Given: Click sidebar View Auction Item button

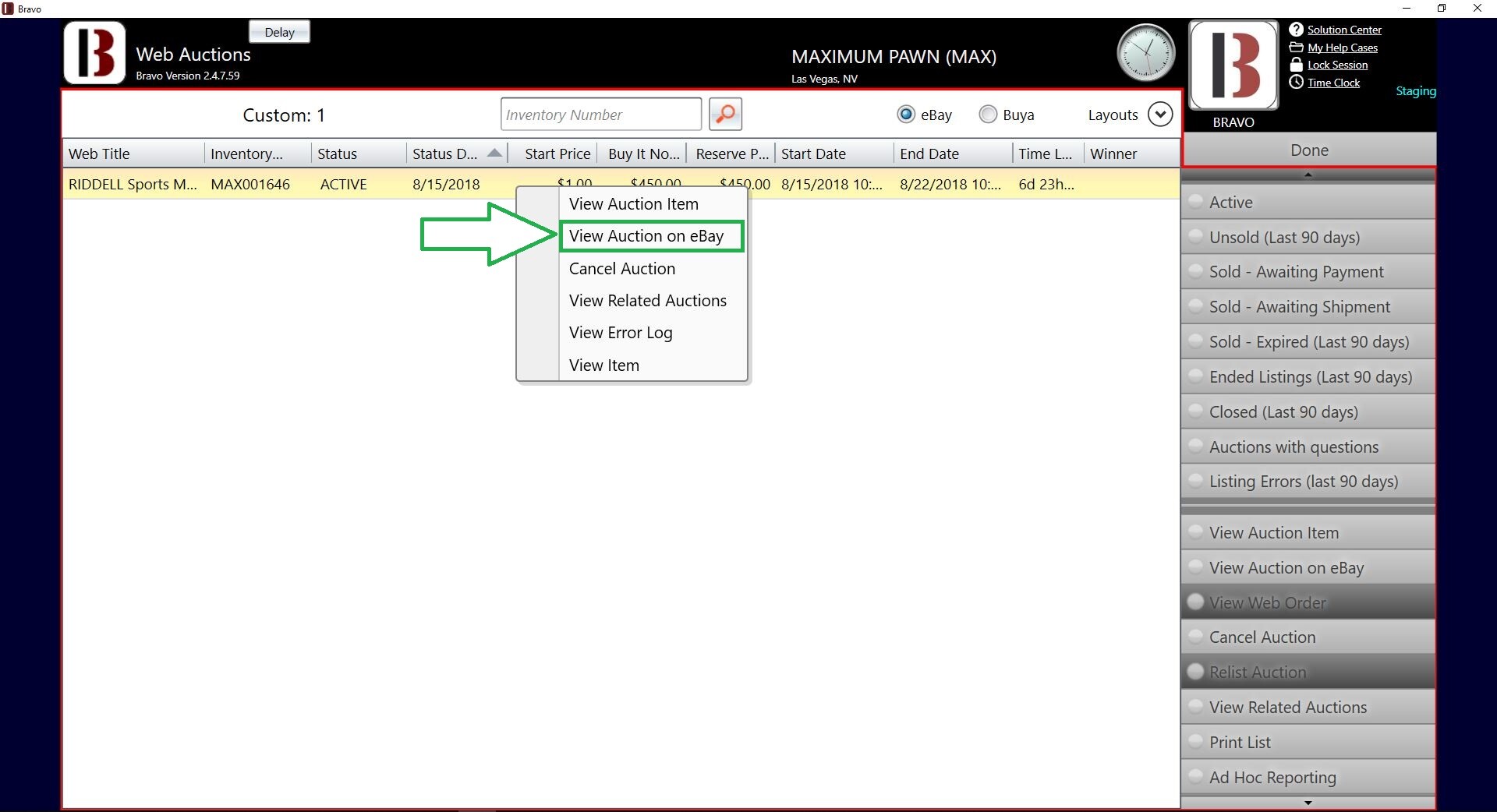Looking at the screenshot, I should [1308, 533].
